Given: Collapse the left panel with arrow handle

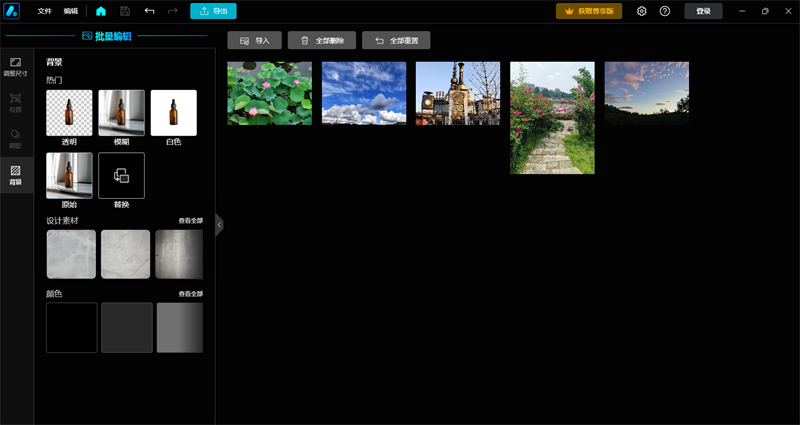Looking at the screenshot, I should coord(219,224).
